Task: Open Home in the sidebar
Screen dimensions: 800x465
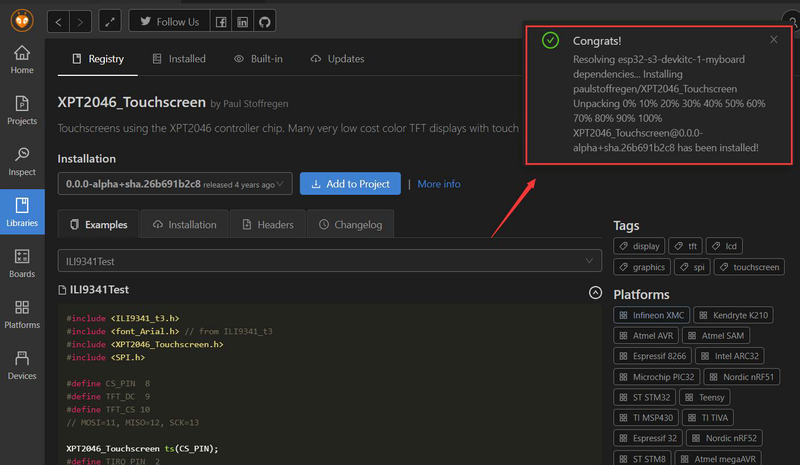Action: [22, 59]
